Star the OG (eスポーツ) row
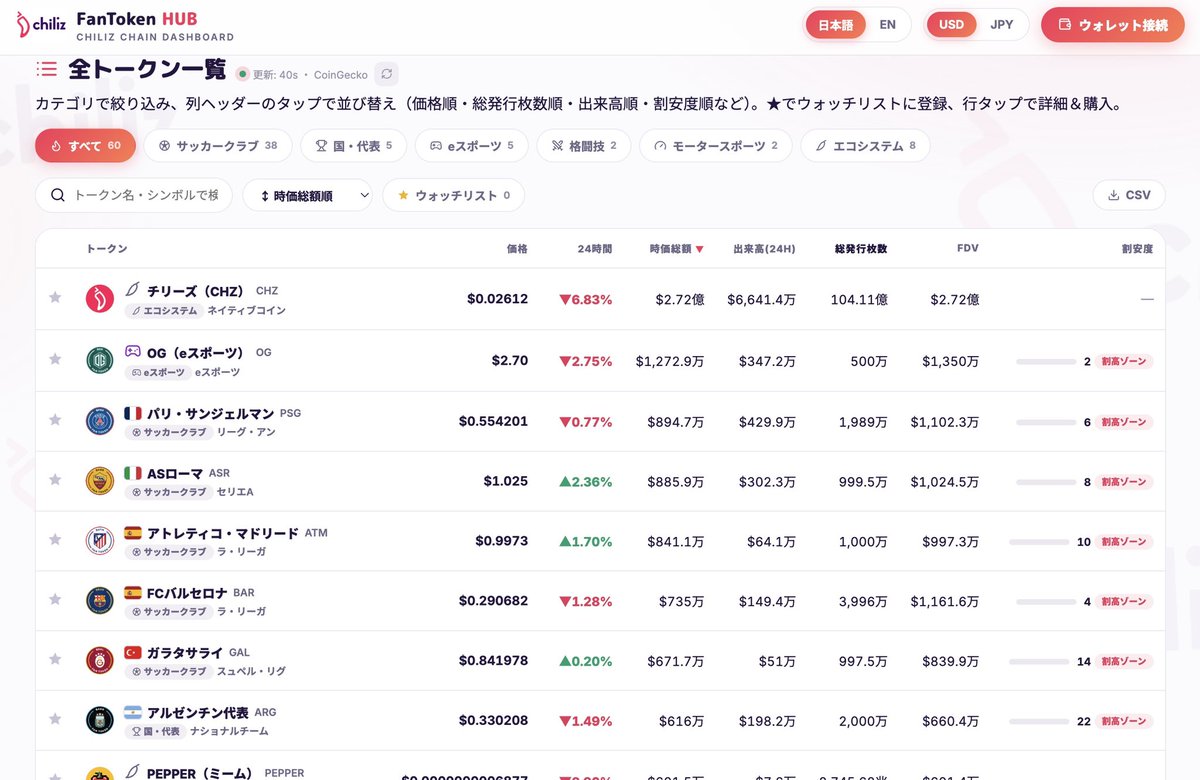Screen dimensions: 1200x780 click(55, 359)
